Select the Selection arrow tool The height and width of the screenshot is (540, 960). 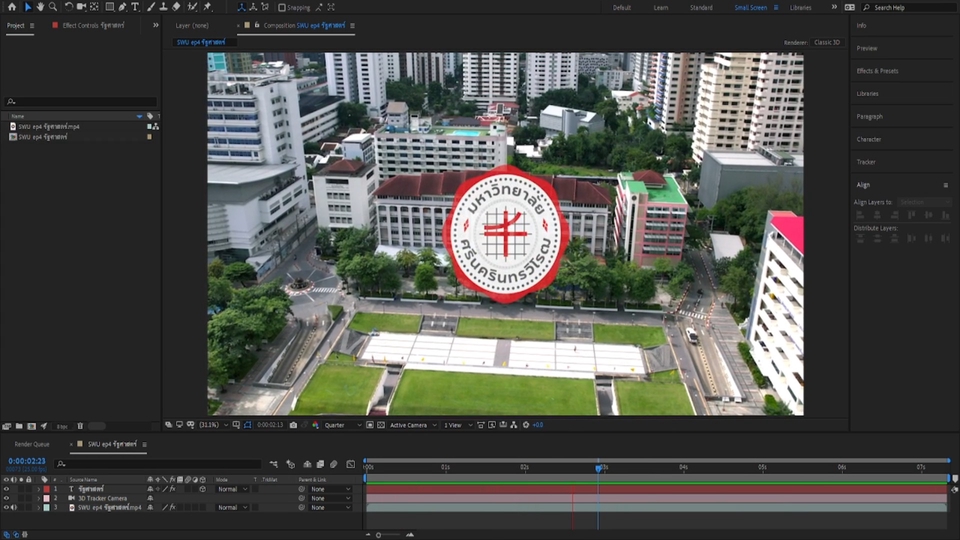(28, 7)
